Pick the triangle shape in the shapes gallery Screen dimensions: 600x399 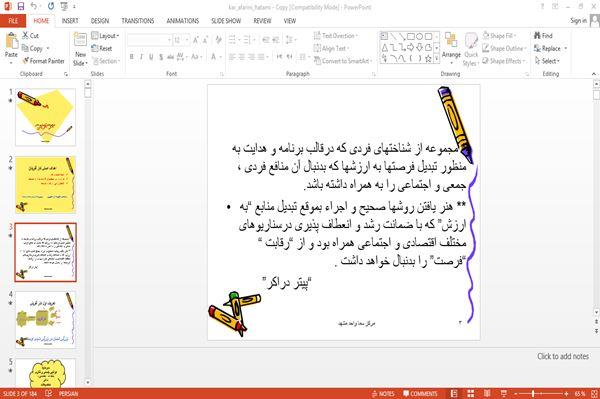(x=384, y=47)
